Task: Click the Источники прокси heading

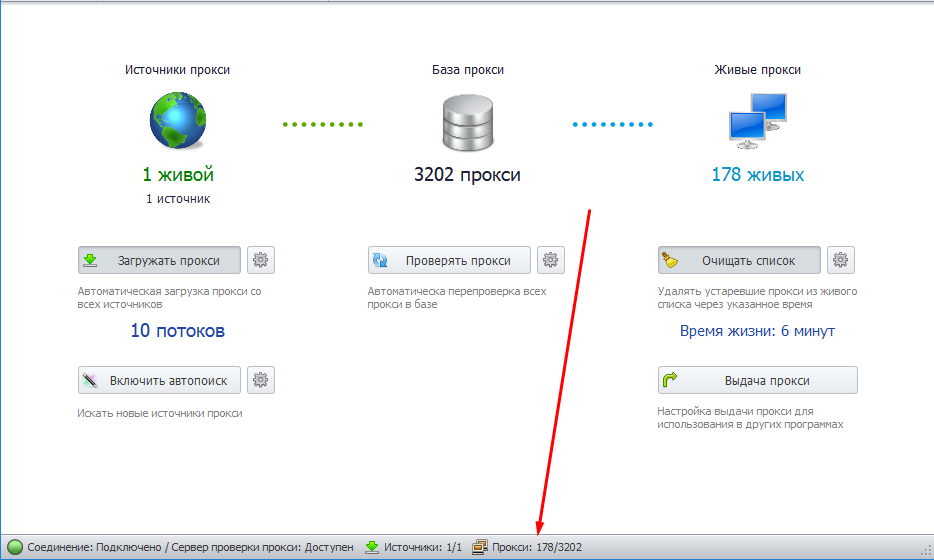Action: pyautogui.click(x=177, y=70)
